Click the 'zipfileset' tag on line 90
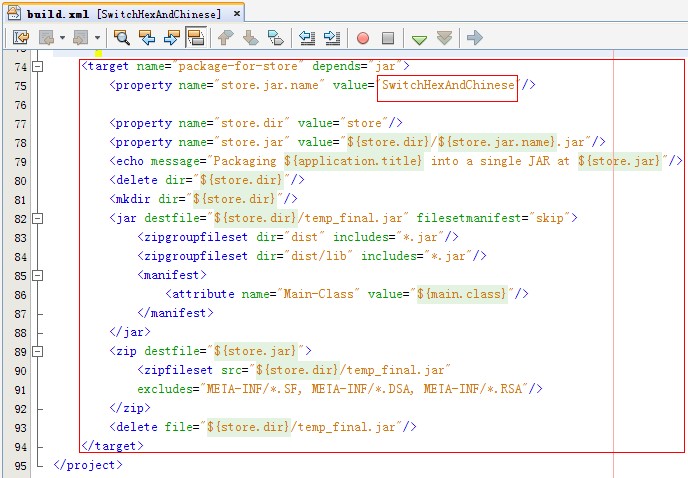688x478 pixels. pyautogui.click(x=178, y=370)
